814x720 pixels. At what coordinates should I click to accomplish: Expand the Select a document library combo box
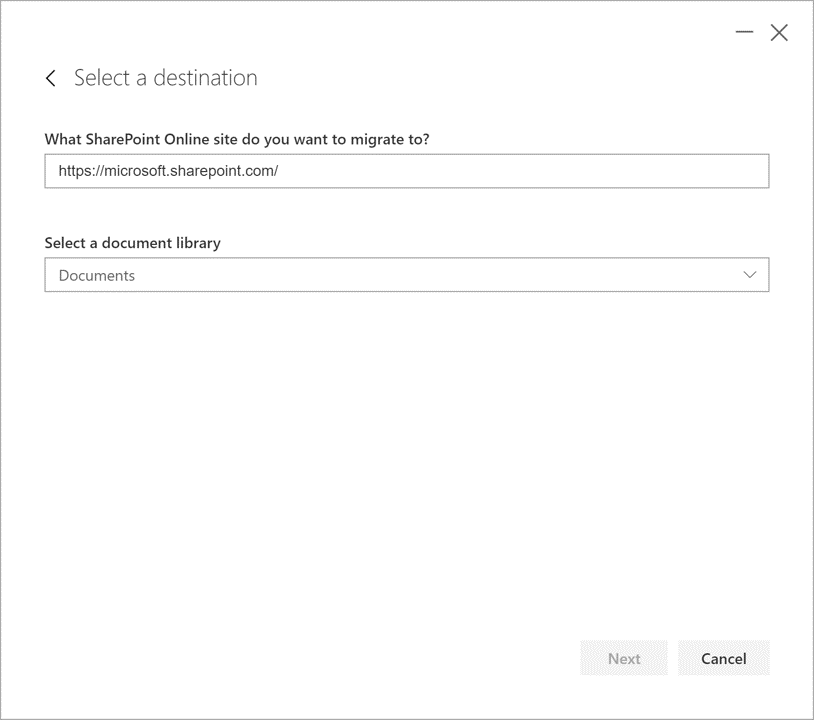point(406,275)
